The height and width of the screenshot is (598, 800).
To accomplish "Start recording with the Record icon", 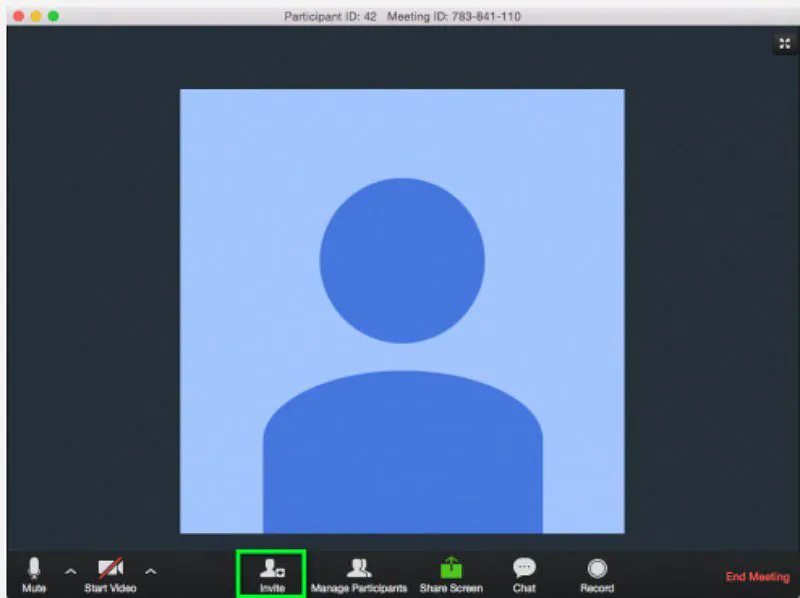I will [x=597, y=568].
